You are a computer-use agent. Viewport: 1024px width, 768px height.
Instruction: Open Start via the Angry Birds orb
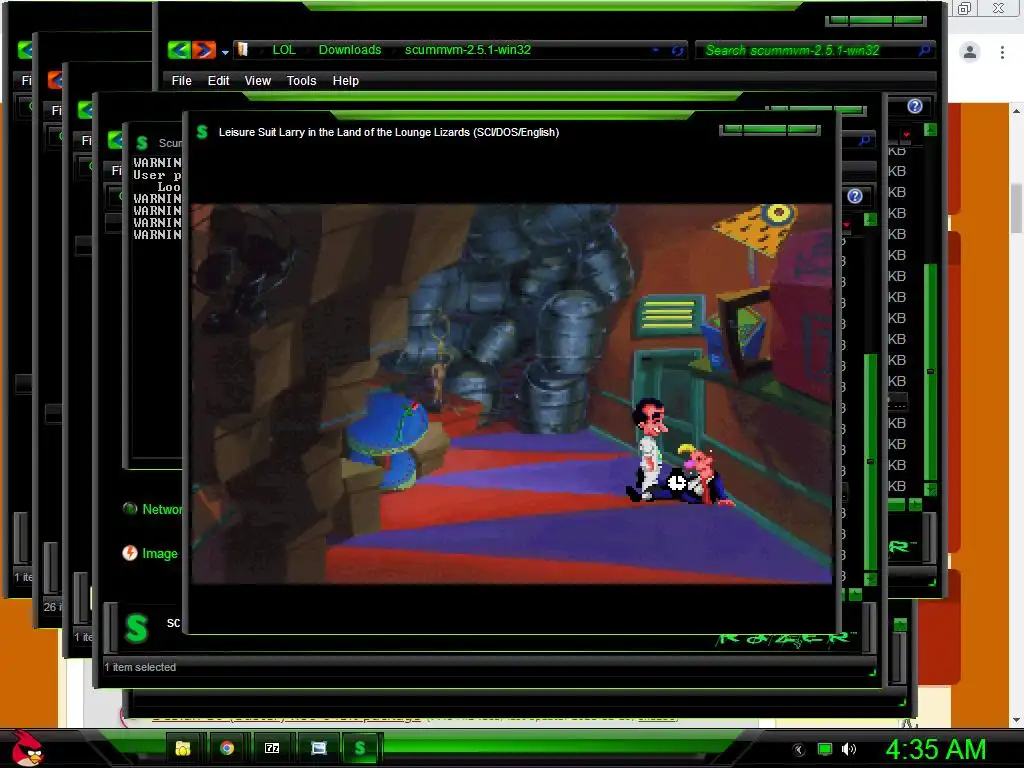click(x=26, y=748)
